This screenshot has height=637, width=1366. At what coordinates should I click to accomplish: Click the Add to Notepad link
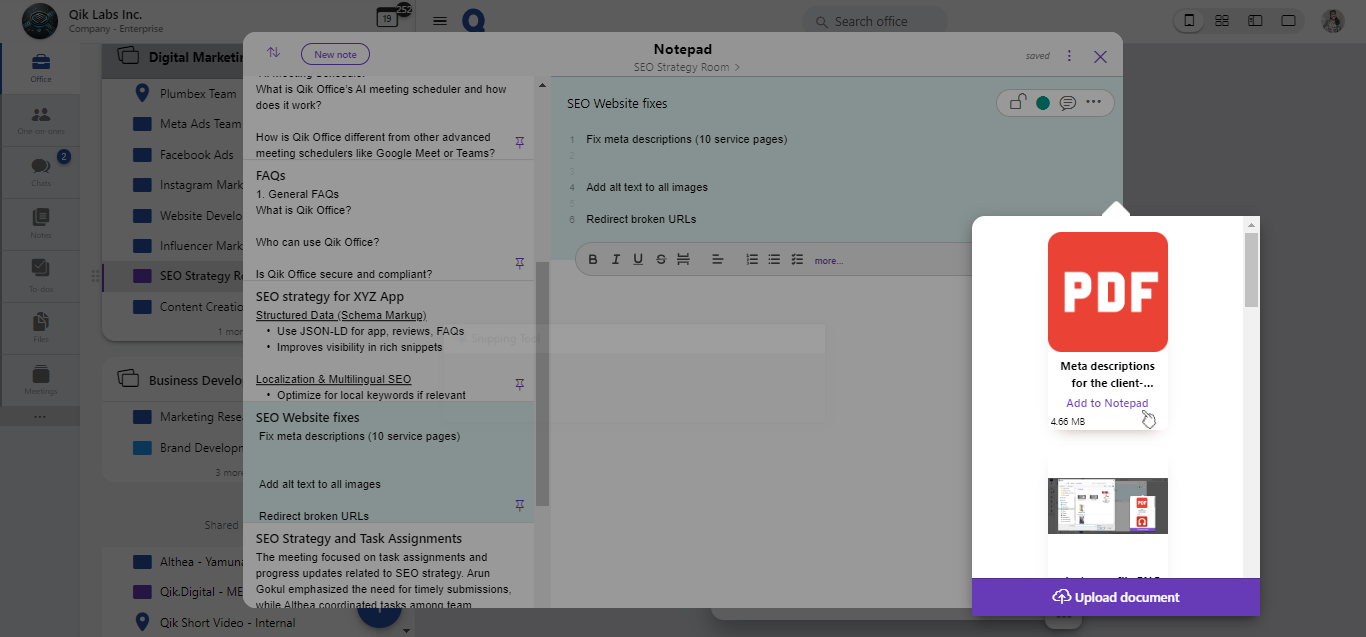tap(1107, 402)
